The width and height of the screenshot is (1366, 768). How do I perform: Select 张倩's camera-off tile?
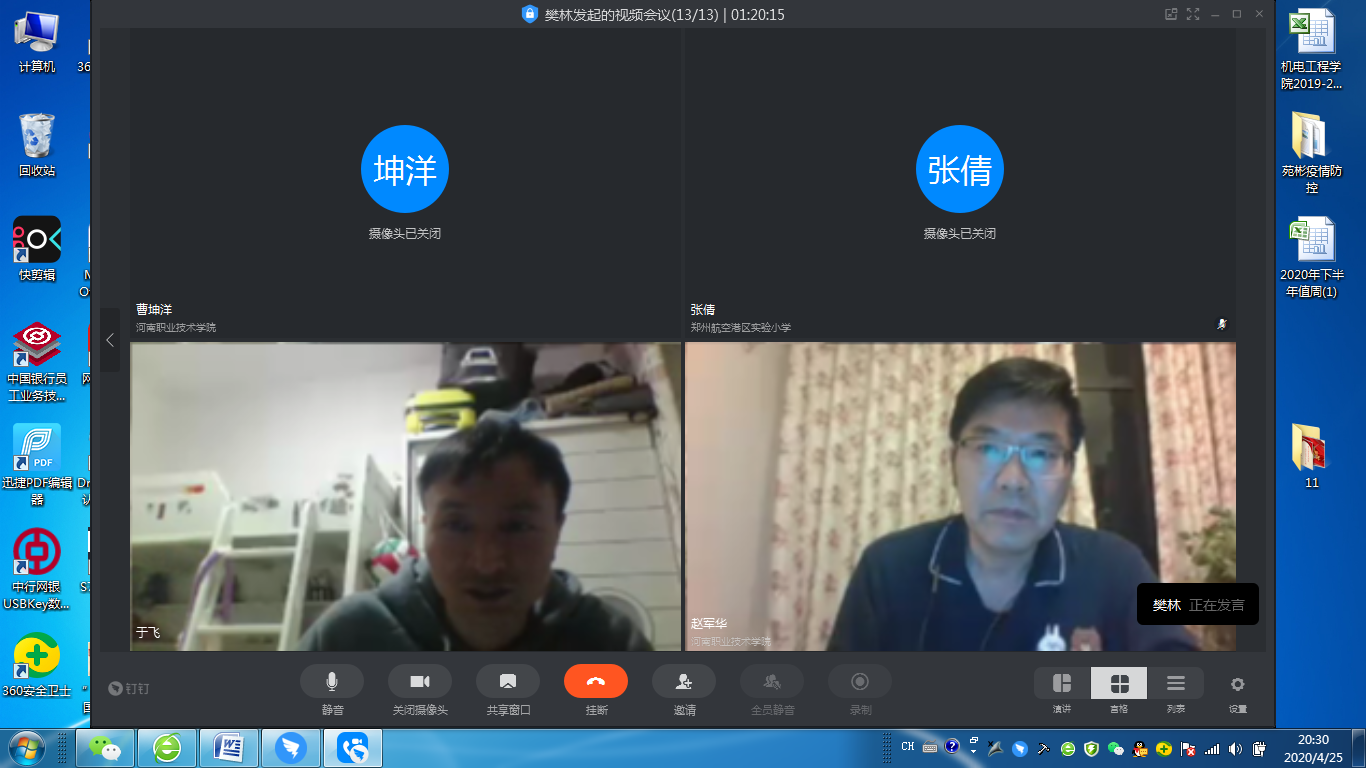(x=959, y=185)
